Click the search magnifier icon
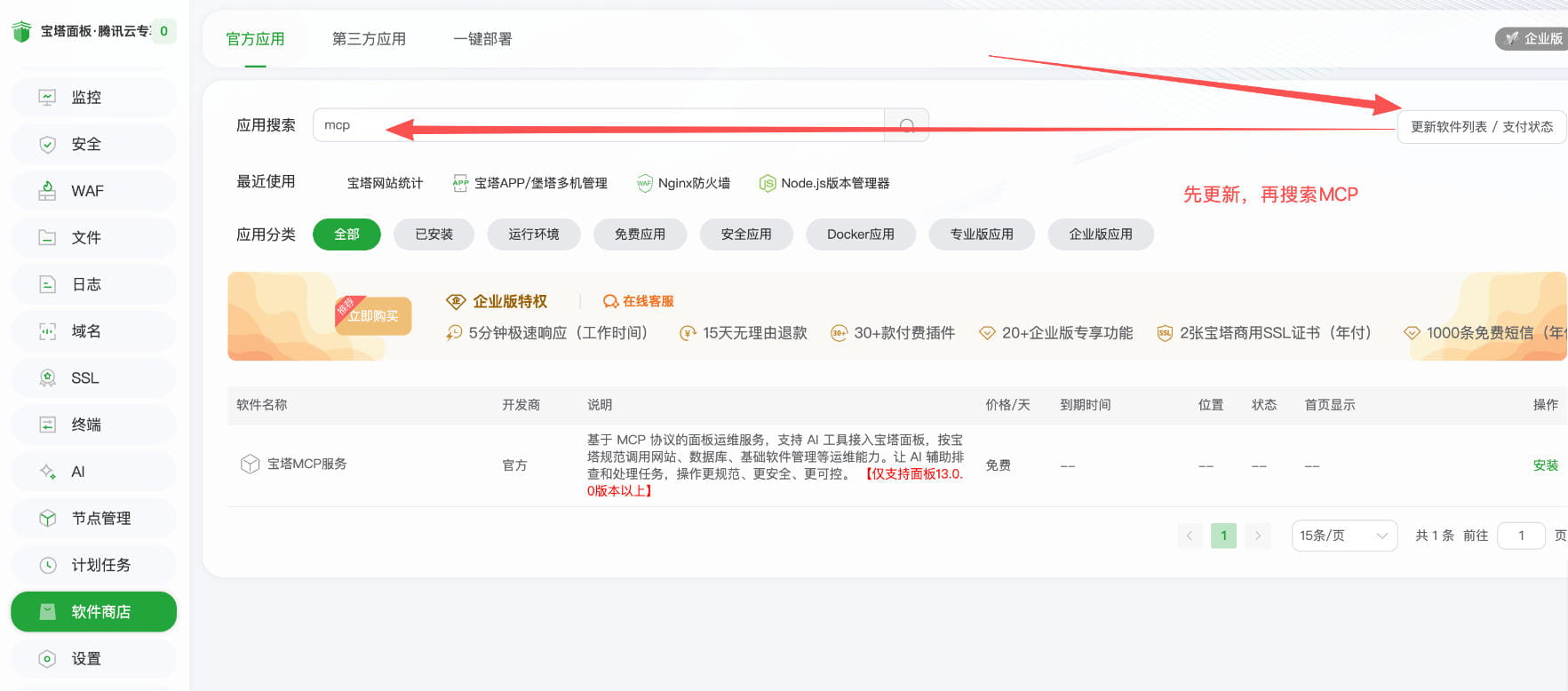 907,125
